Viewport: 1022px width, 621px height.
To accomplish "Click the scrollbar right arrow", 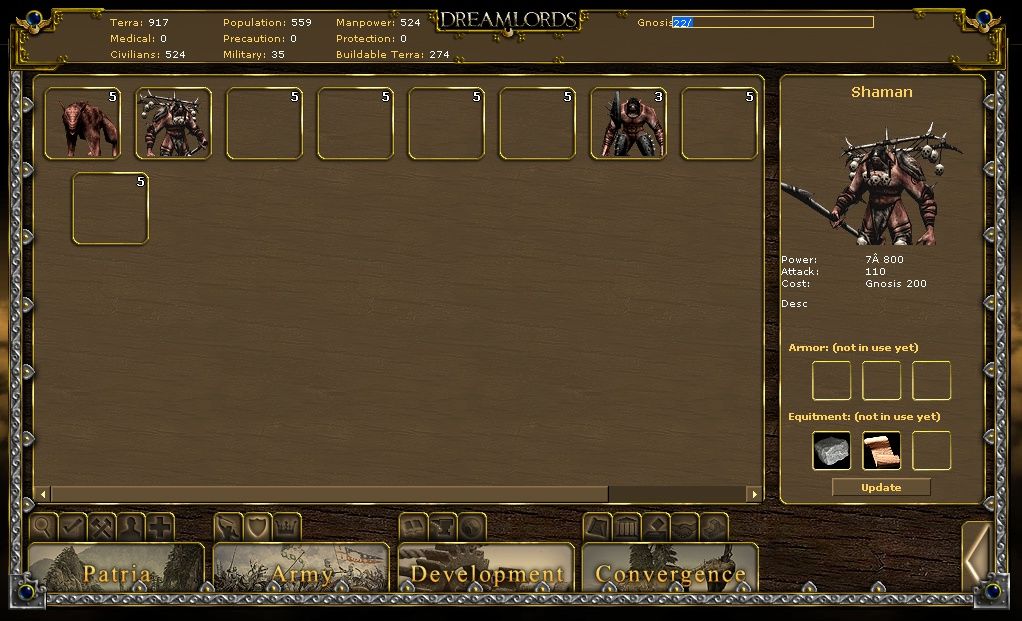I will [x=754, y=494].
